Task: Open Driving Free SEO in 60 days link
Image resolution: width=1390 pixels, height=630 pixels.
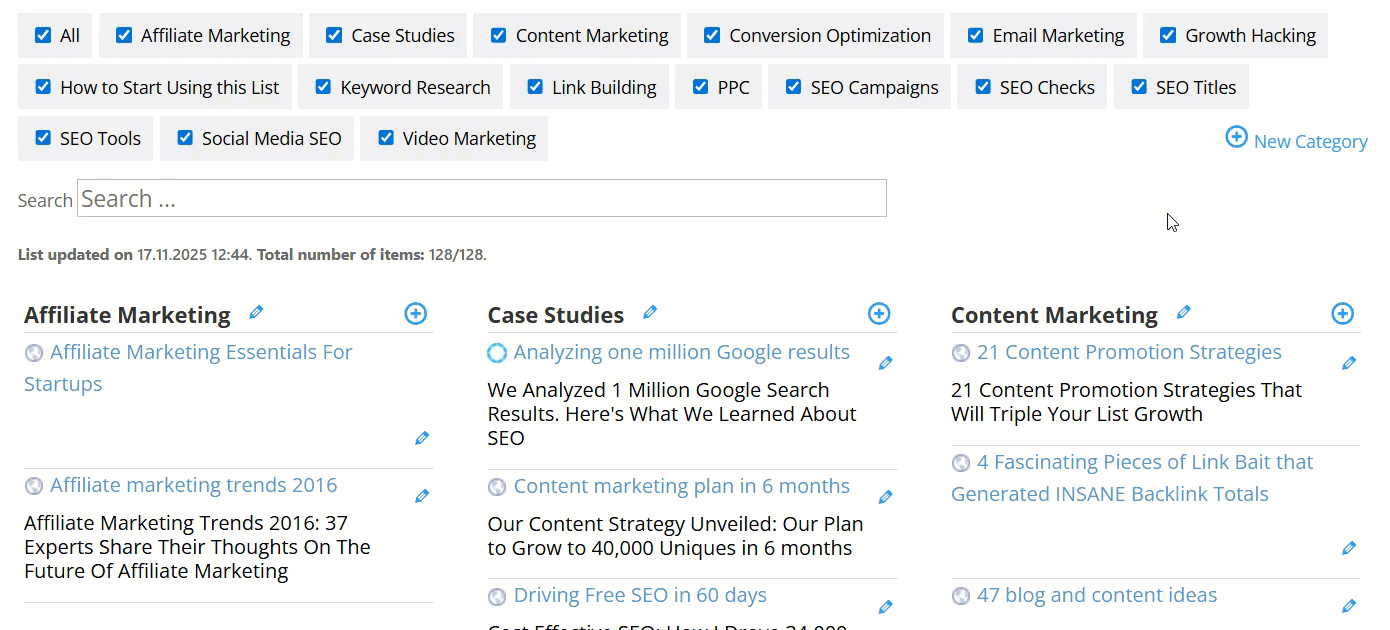Action: (640, 596)
